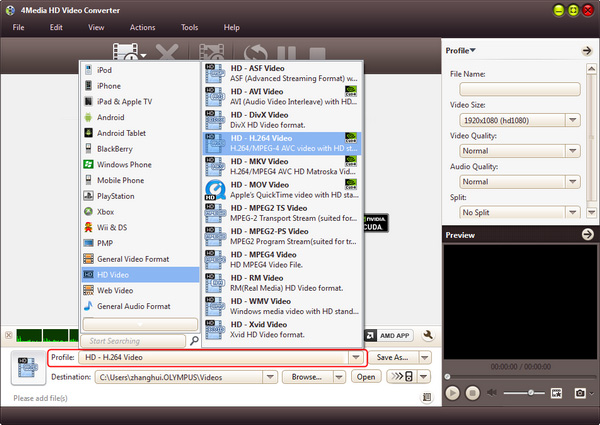Open the Actions menu
This screenshot has height=425, width=600.
(x=142, y=27)
